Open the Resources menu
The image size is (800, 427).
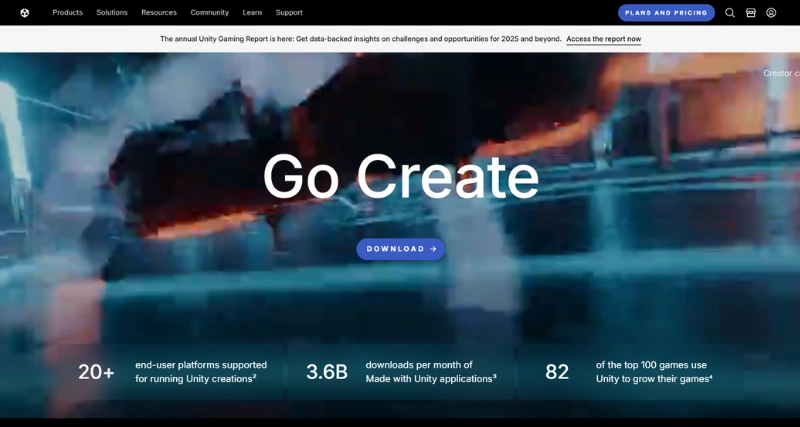(x=159, y=12)
